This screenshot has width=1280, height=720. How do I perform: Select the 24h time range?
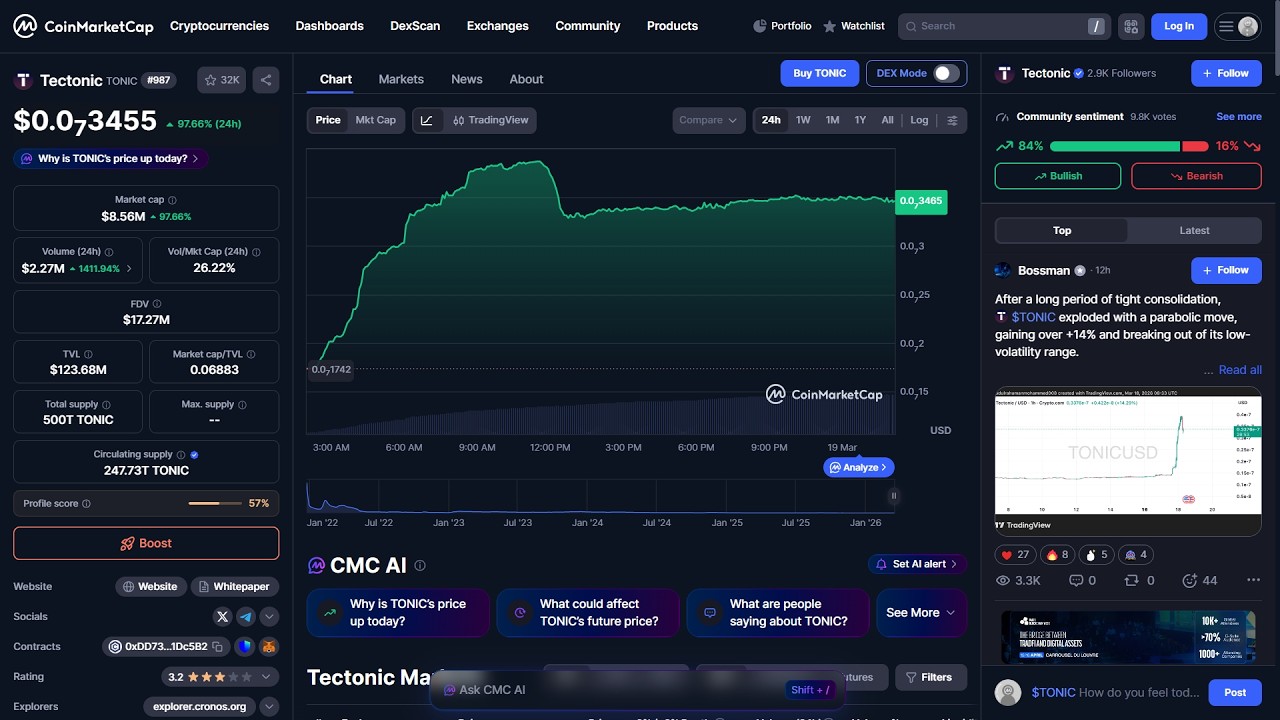coord(771,120)
